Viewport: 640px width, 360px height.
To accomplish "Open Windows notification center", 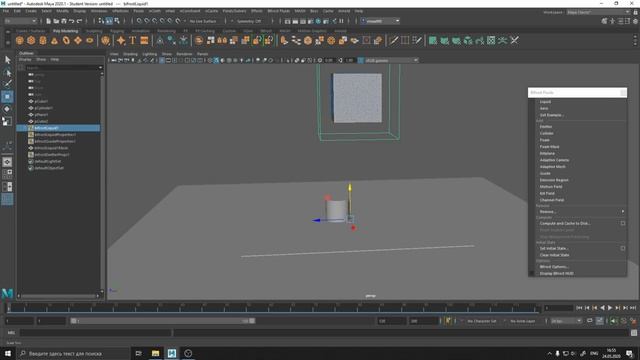I will click(629, 353).
